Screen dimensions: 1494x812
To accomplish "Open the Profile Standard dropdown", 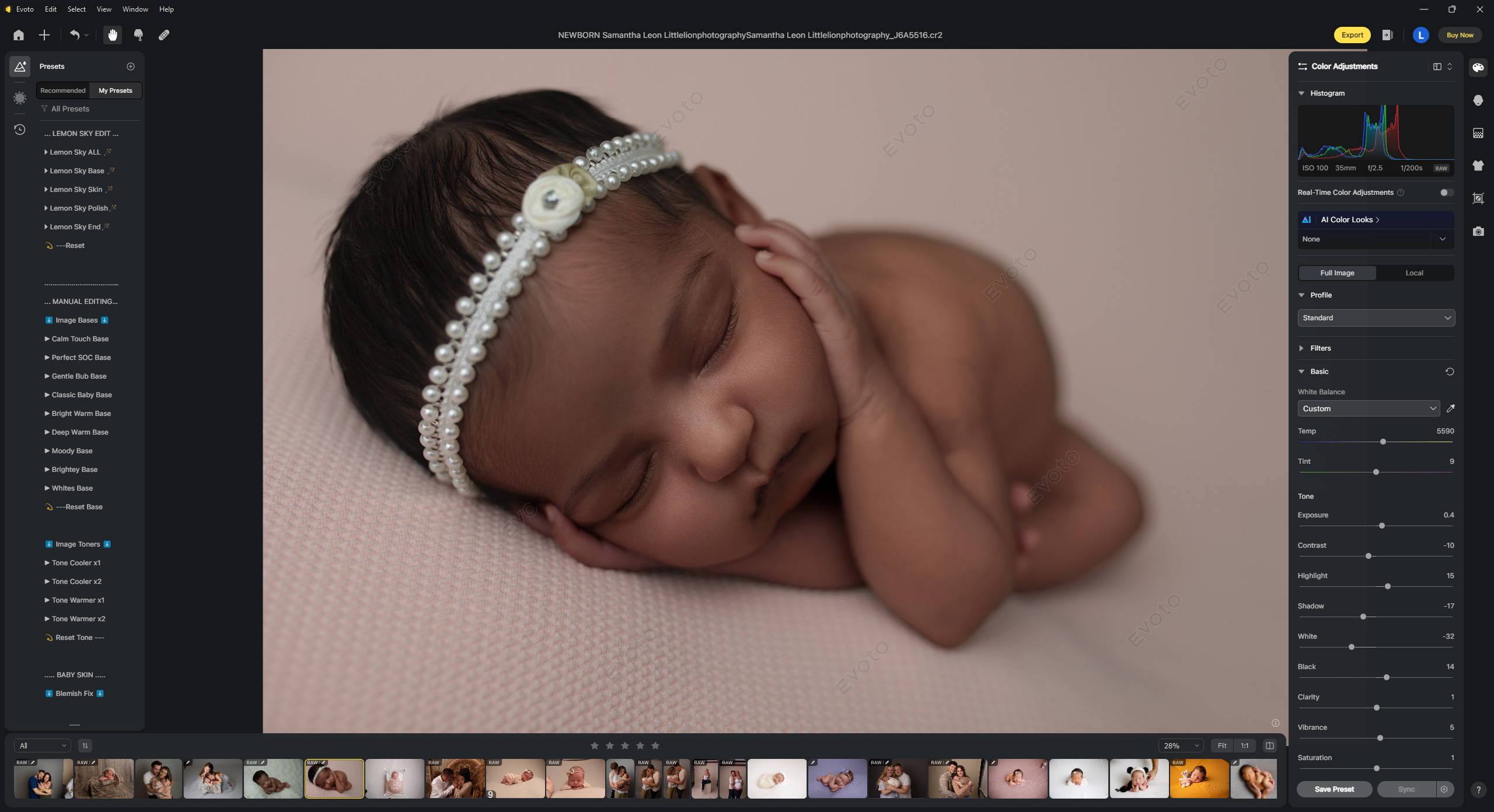I will (1376, 318).
